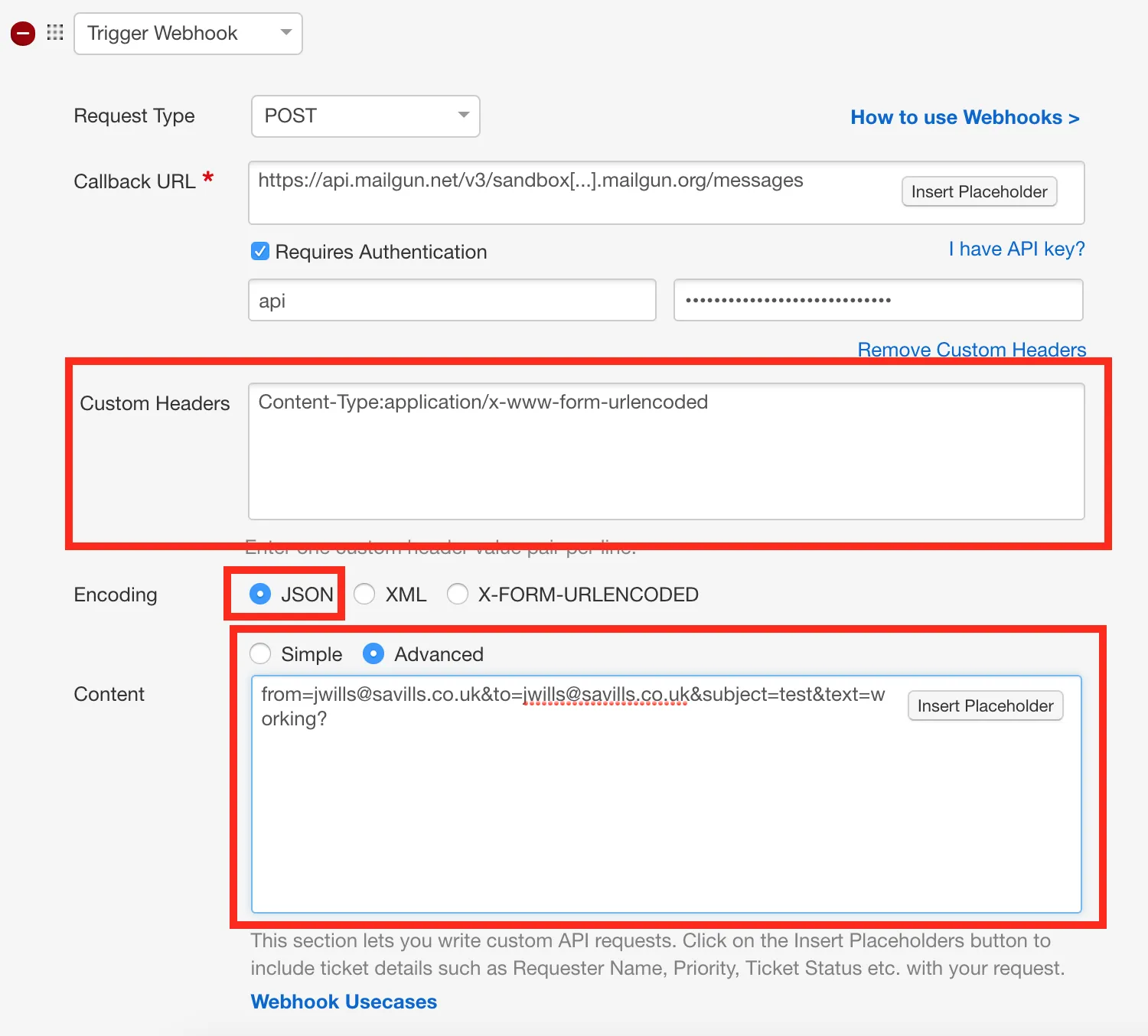
Task: Open the Trigger Webhook action dropdown
Action: click(188, 34)
